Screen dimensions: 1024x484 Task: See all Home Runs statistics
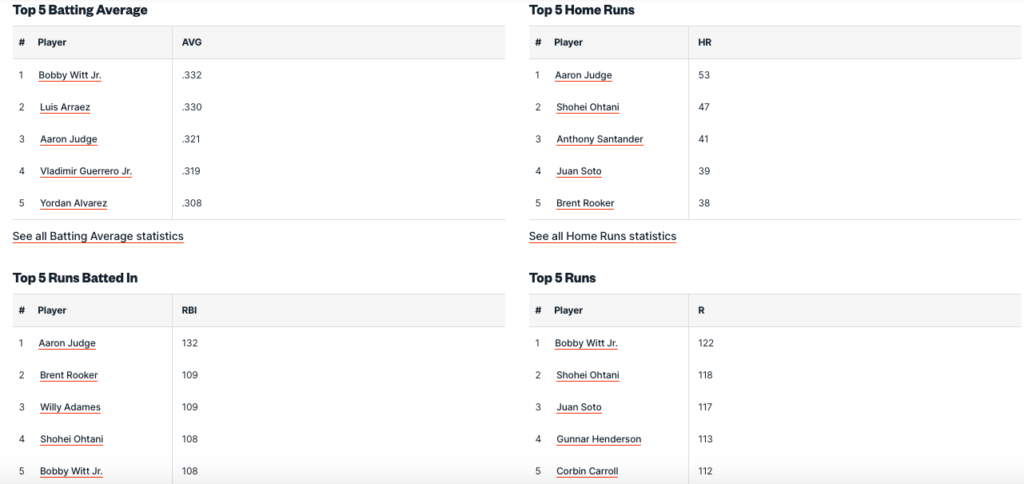[602, 236]
